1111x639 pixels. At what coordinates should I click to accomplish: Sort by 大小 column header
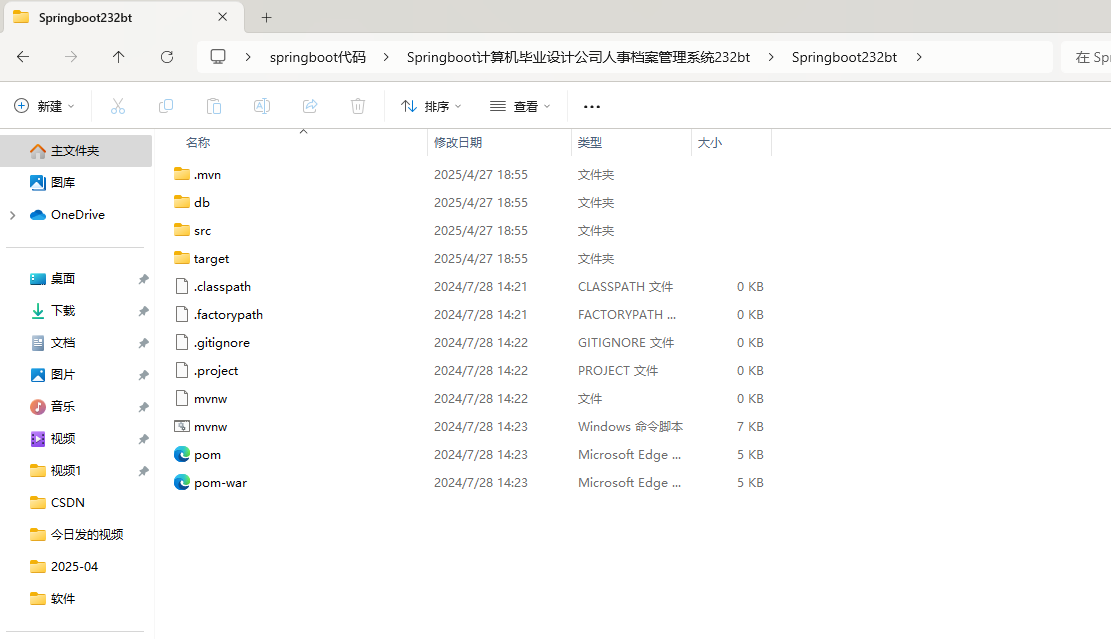pos(709,142)
